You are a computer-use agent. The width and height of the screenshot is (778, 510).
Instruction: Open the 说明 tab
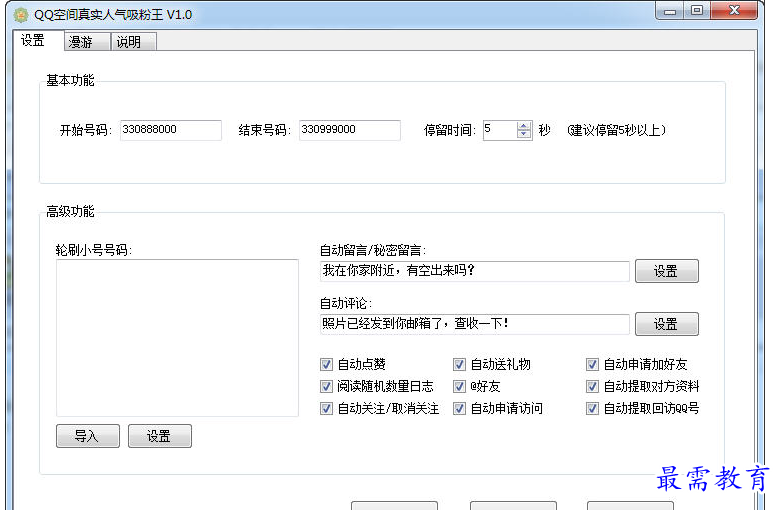(133, 42)
